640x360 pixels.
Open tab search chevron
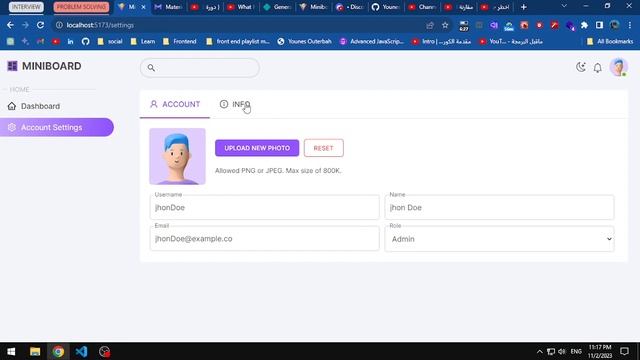(x=564, y=6)
